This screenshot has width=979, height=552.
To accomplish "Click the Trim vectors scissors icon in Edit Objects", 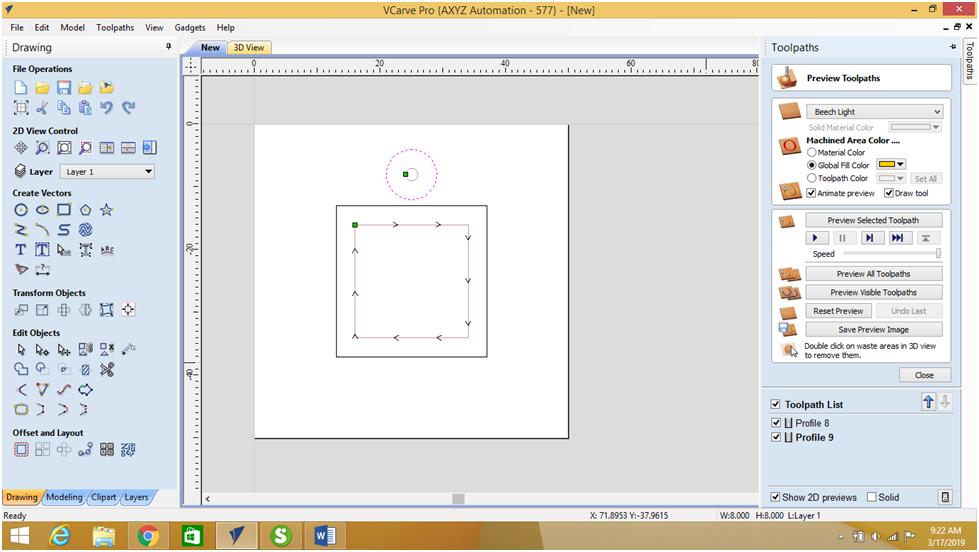I will [107, 370].
